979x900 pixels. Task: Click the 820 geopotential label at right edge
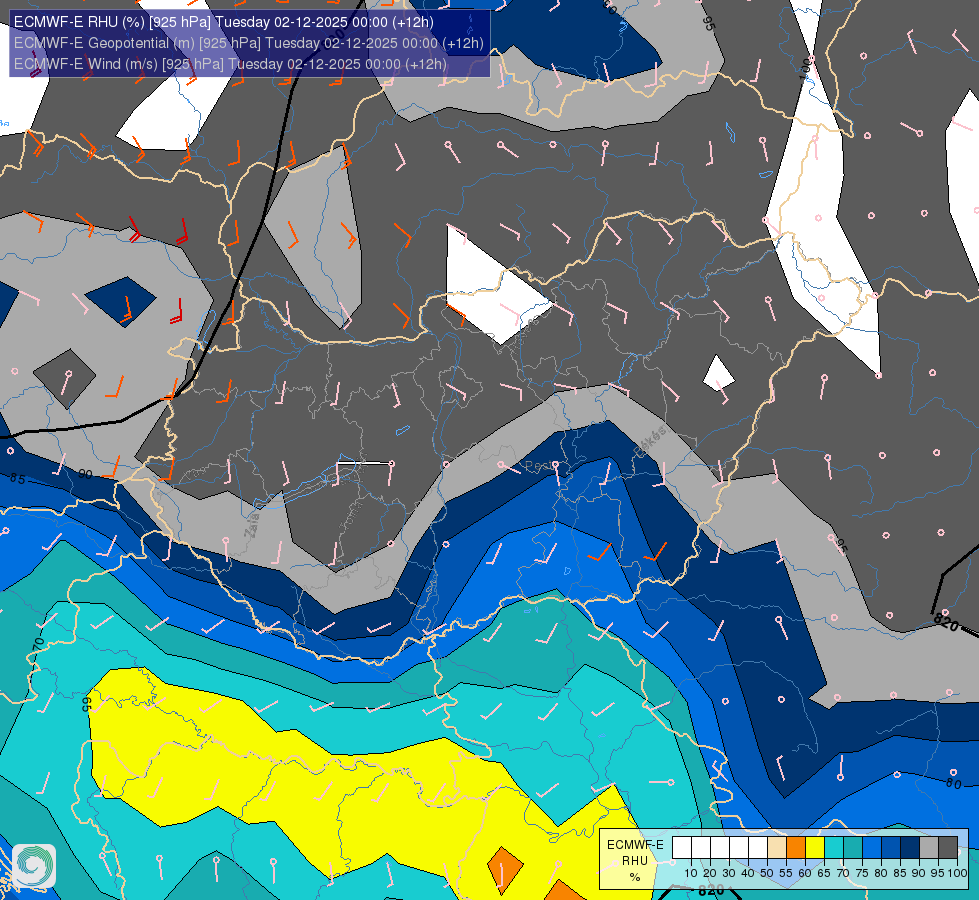(947, 623)
